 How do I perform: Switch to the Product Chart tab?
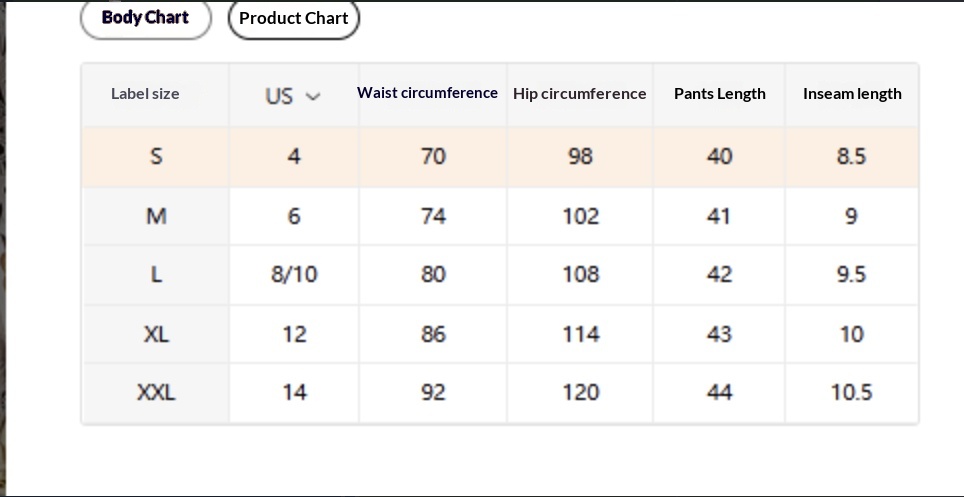point(293,18)
